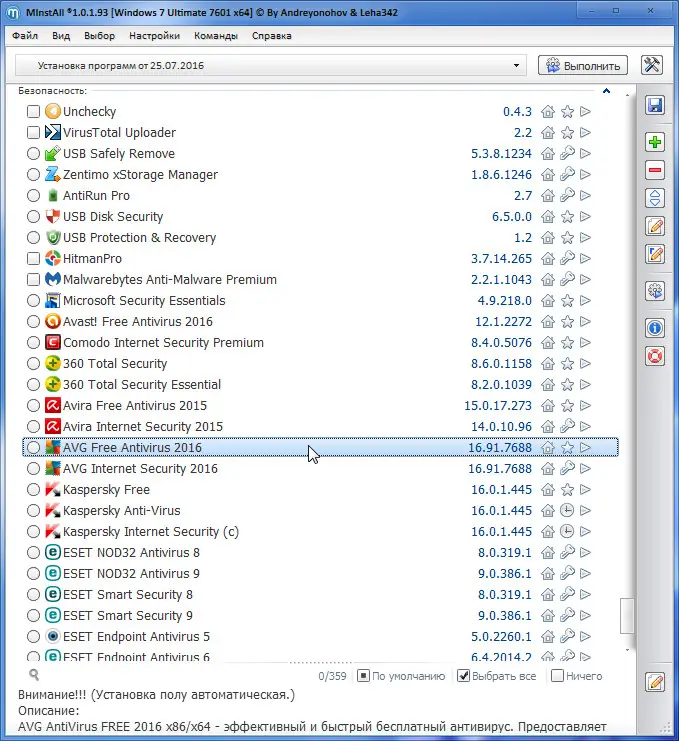Click the red minus remove icon
This screenshot has height=741, width=679.
tap(655, 170)
